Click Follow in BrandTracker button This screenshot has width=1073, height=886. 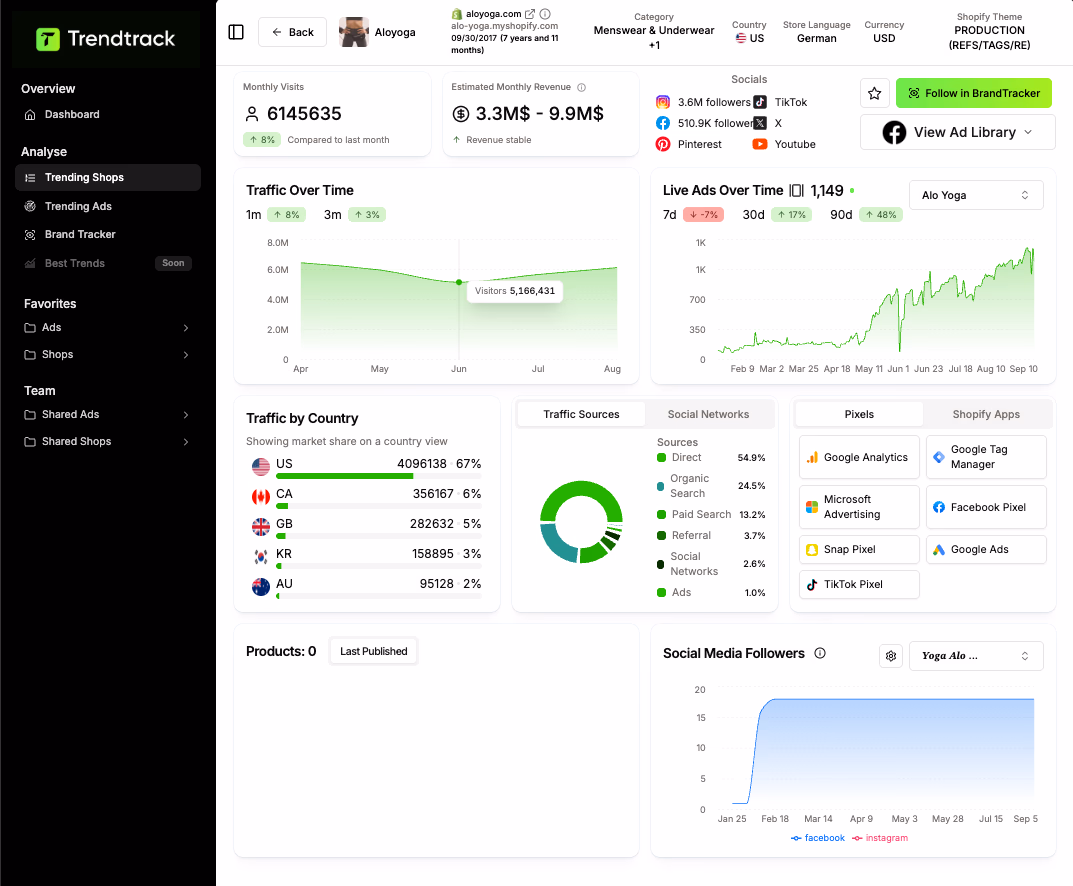click(x=974, y=93)
